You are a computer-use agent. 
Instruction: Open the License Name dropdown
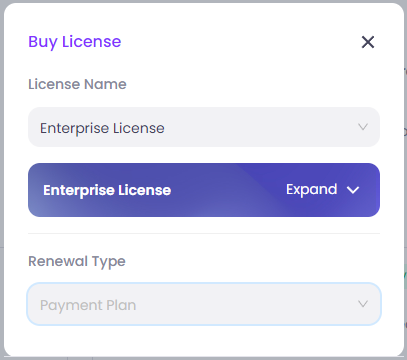(204, 127)
